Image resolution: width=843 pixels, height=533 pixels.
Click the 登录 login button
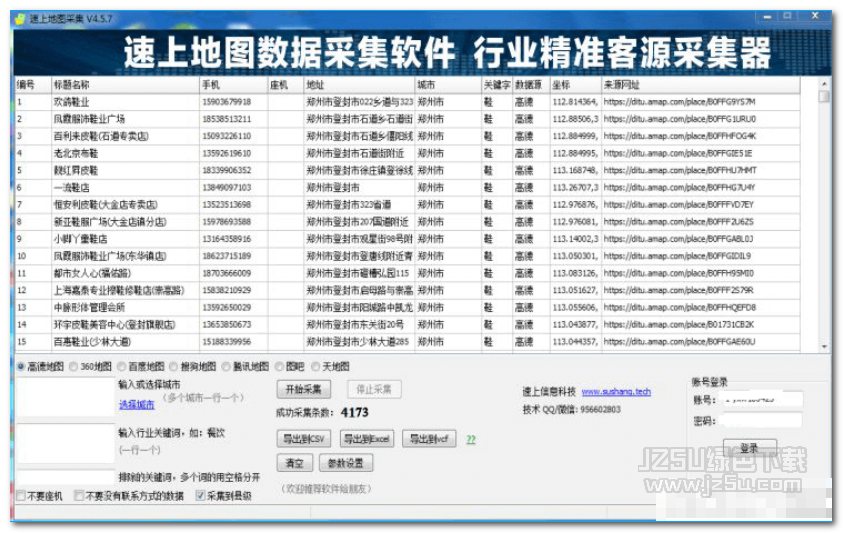click(749, 448)
